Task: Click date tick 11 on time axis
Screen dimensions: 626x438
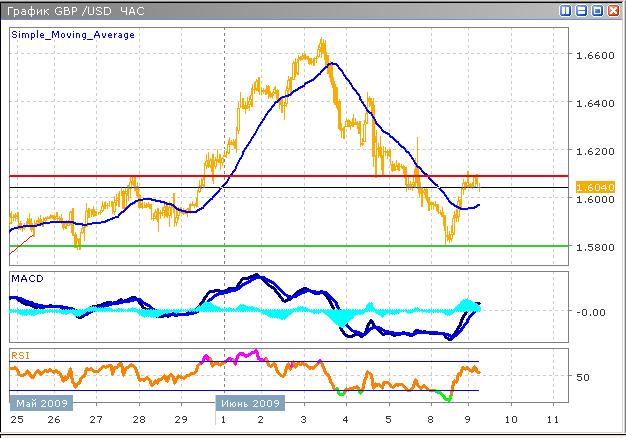Action: [x=552, y=421]
